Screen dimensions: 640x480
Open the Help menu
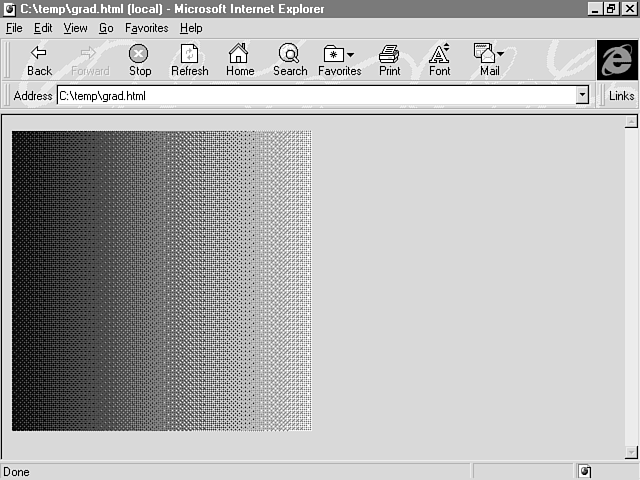[190, 28]
